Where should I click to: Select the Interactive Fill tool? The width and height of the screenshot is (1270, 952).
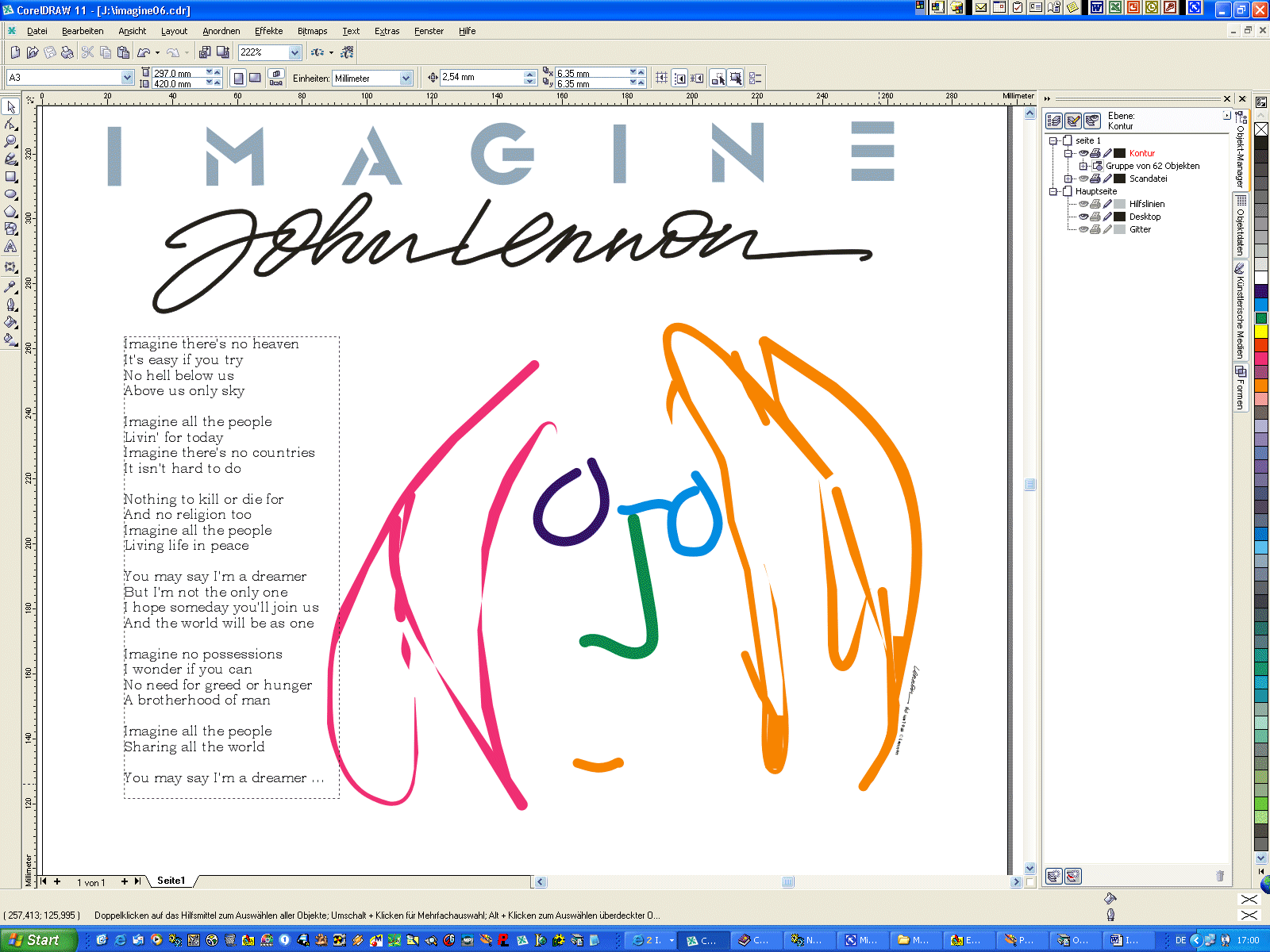(x=11, y=340)
